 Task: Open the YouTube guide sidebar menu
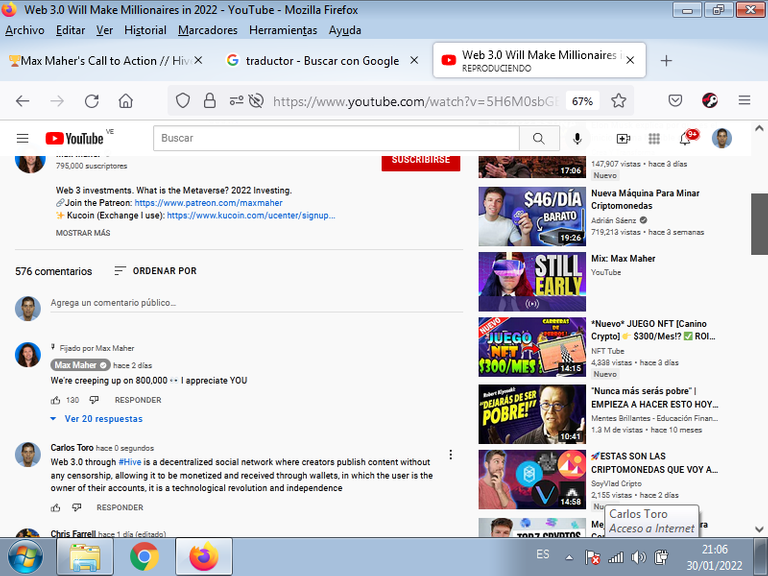[x=23, y=139]
